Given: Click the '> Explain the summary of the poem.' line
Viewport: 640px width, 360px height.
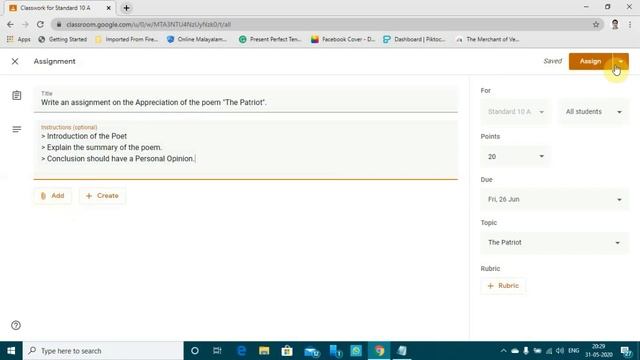Looking at the screenshot, I should click(x=102, y=147).
